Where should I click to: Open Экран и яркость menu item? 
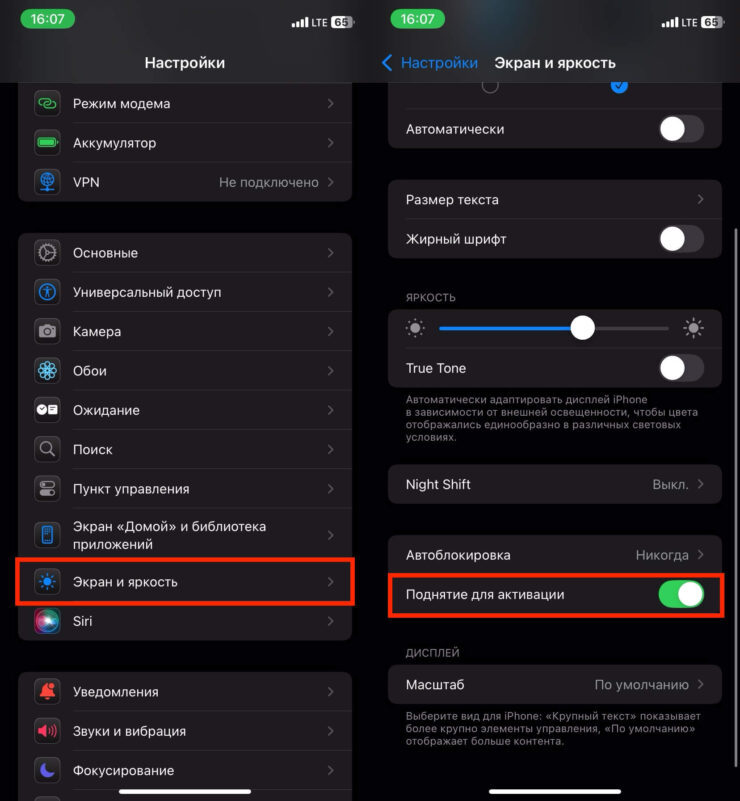point(185,582)
